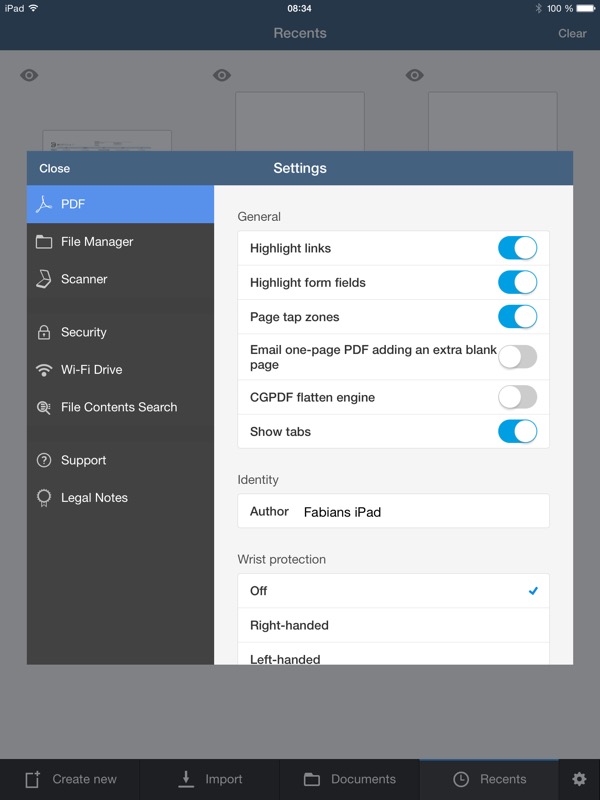Enable CGPDF flatten engine switch
Image resolution: width=600 pixels, height=800 pixels.
pos(517,397)
